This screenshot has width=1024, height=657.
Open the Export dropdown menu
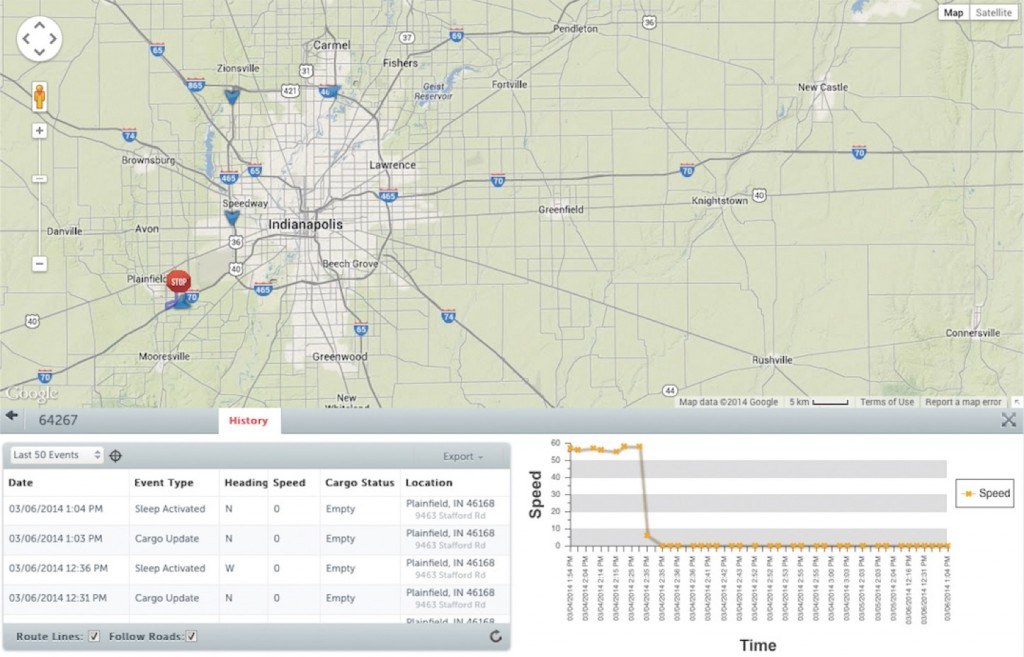pos(462,457)
